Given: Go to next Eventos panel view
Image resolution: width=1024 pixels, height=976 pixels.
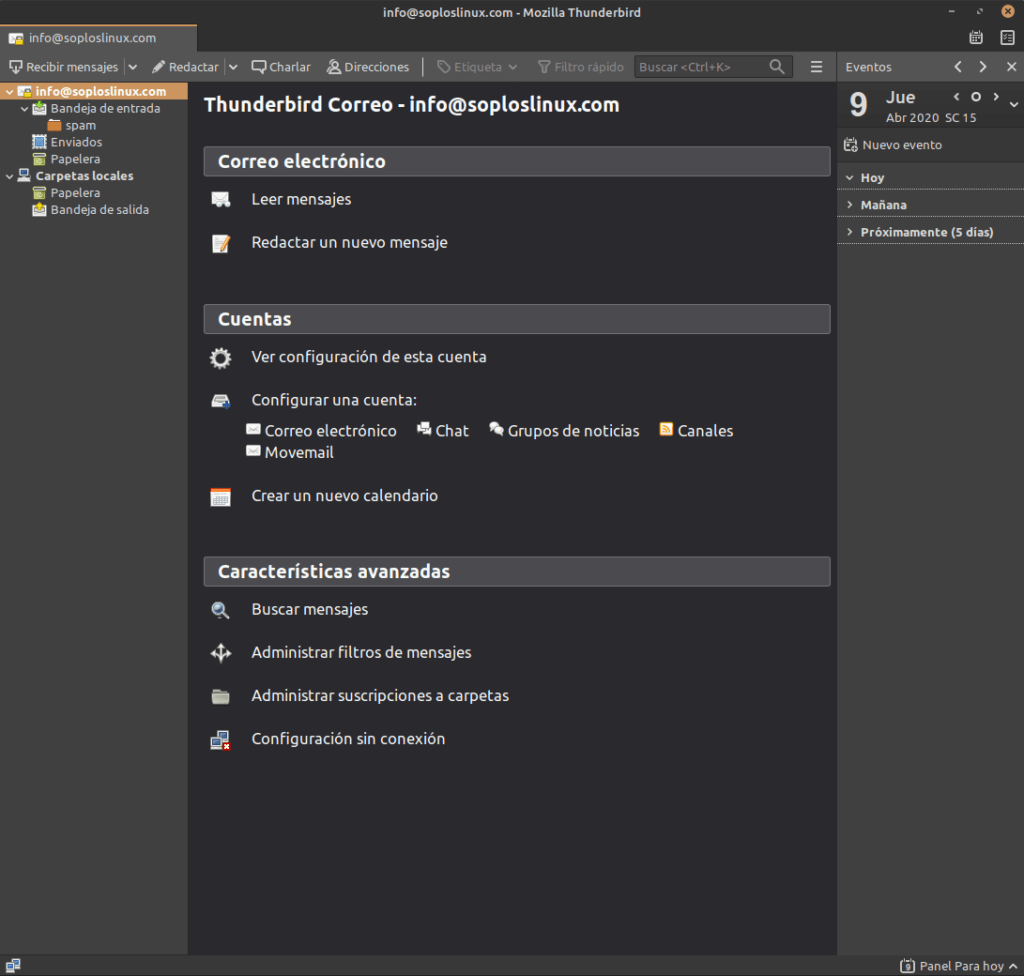Looking at the screenshot, I should [x=983, y=67].
